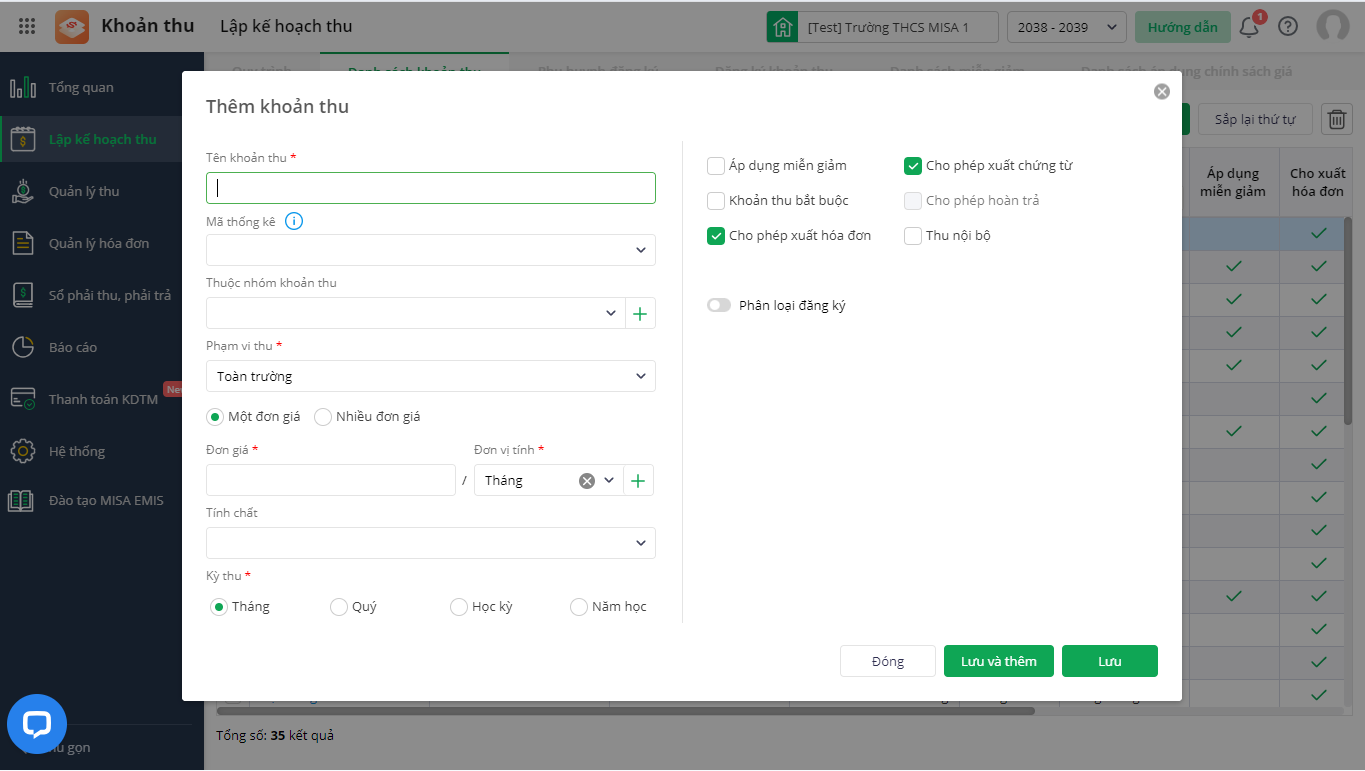This screenshot has height=771, width=1365.
Task: Clear the Tháng unit with the X icon
Action: pyautogui.click(x=587, y=481)
